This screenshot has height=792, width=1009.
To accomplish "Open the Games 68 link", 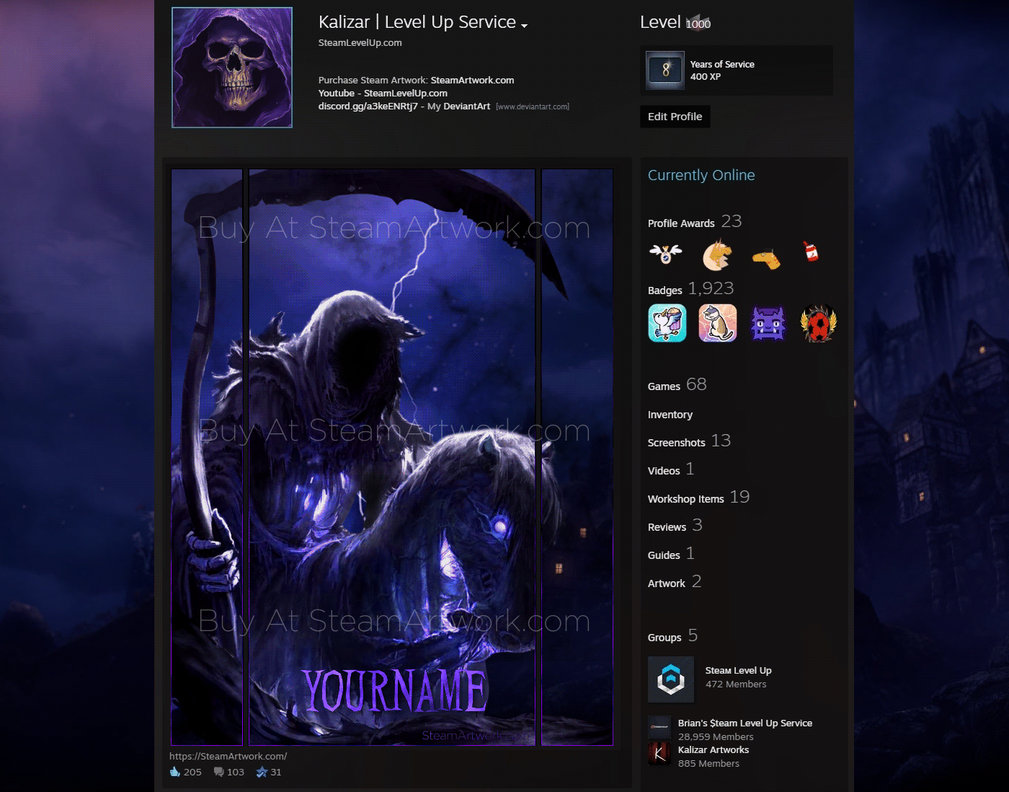I will click(677, 385).
